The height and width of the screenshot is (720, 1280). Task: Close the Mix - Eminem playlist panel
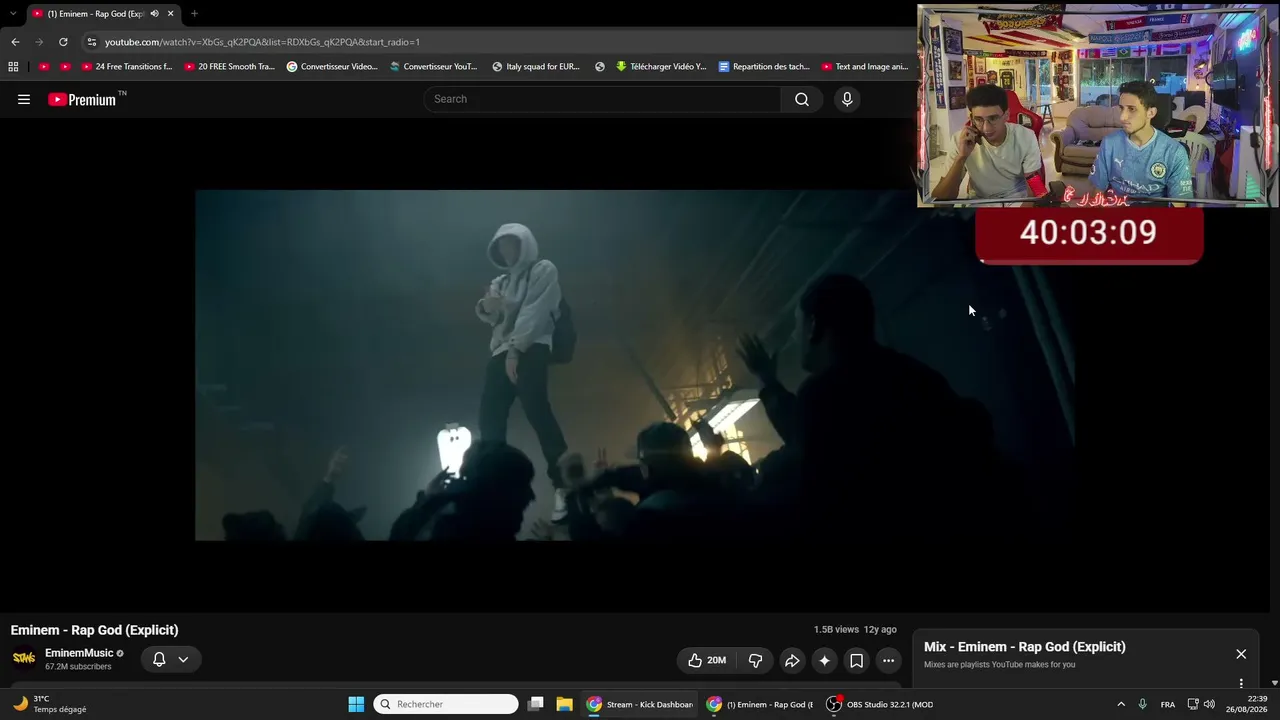click(x=1241, y=654)
